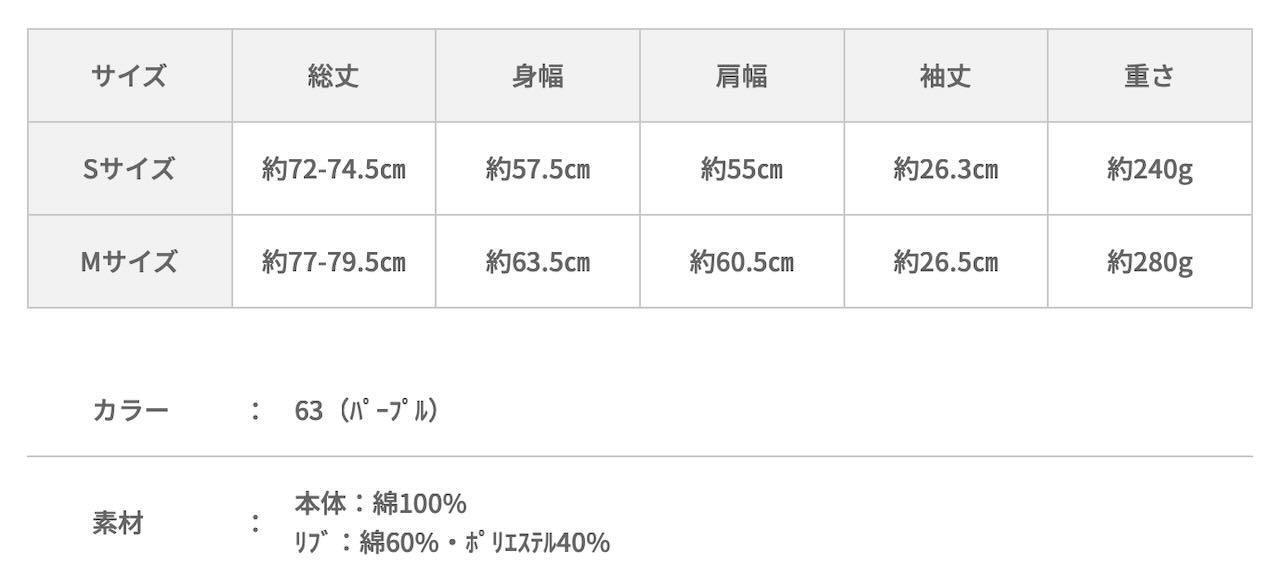1280x578 pixels.
Task: Click the カラー label
Action: [x=131, y=410]
